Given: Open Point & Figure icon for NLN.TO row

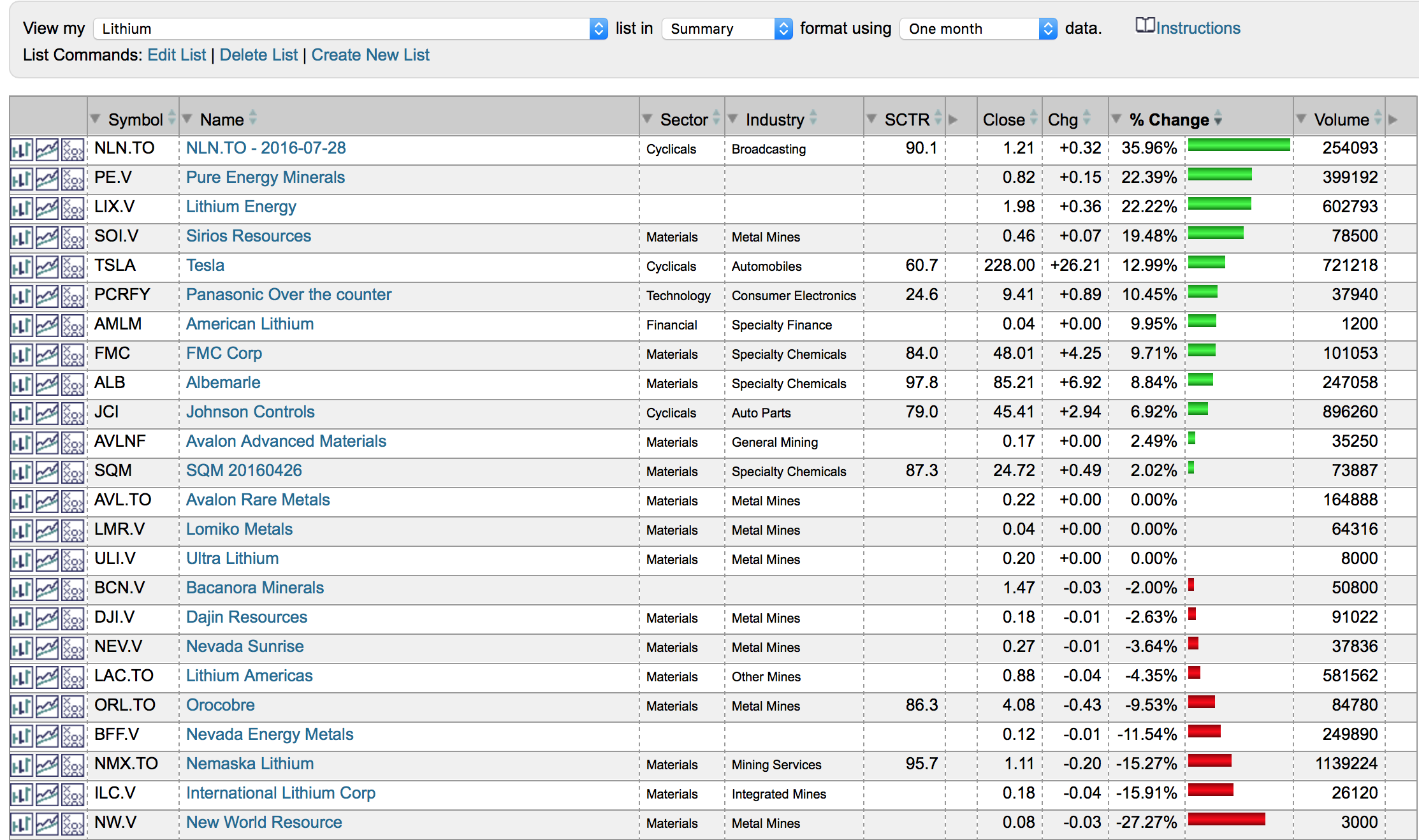Looking at the screenshot, I should [x=73, y=150].
